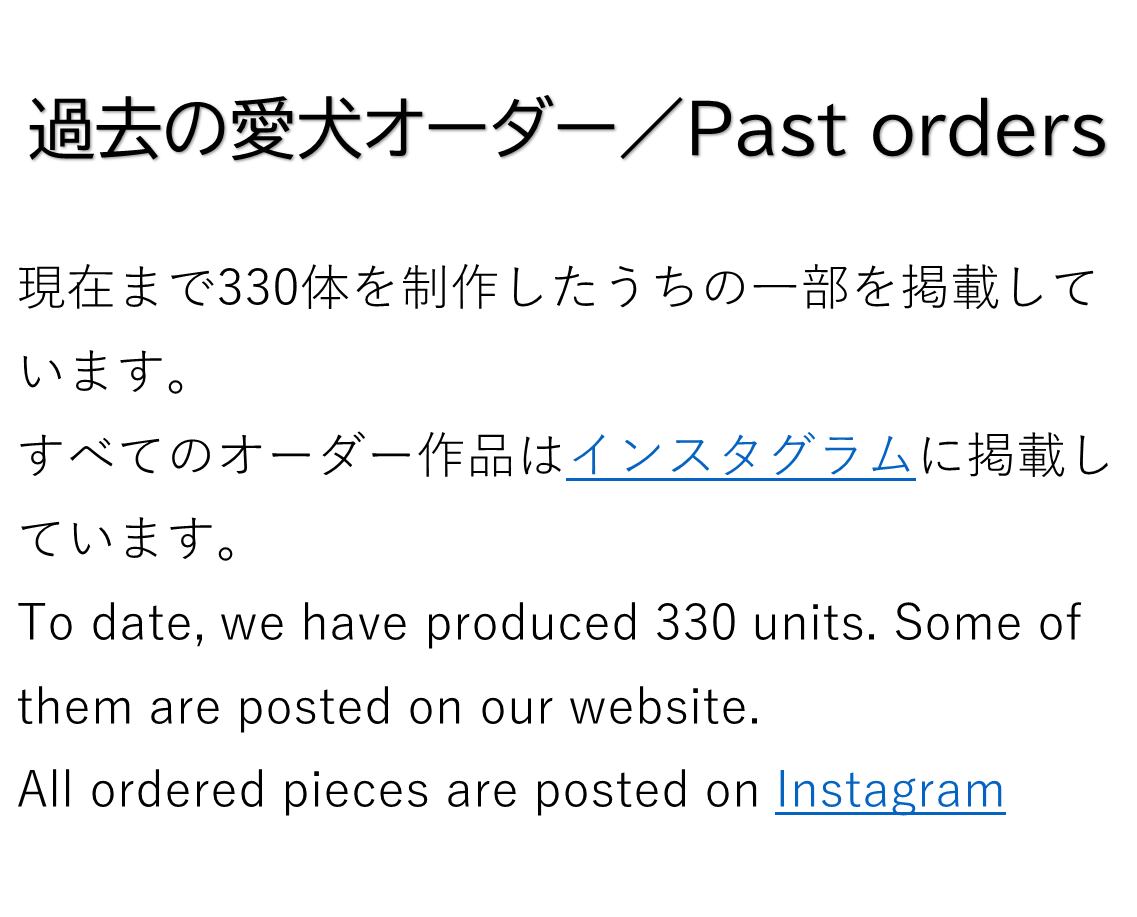Select 愛犬 in the page heading
This screenshot has width=1137, height=917.
[x=297, y=130]
